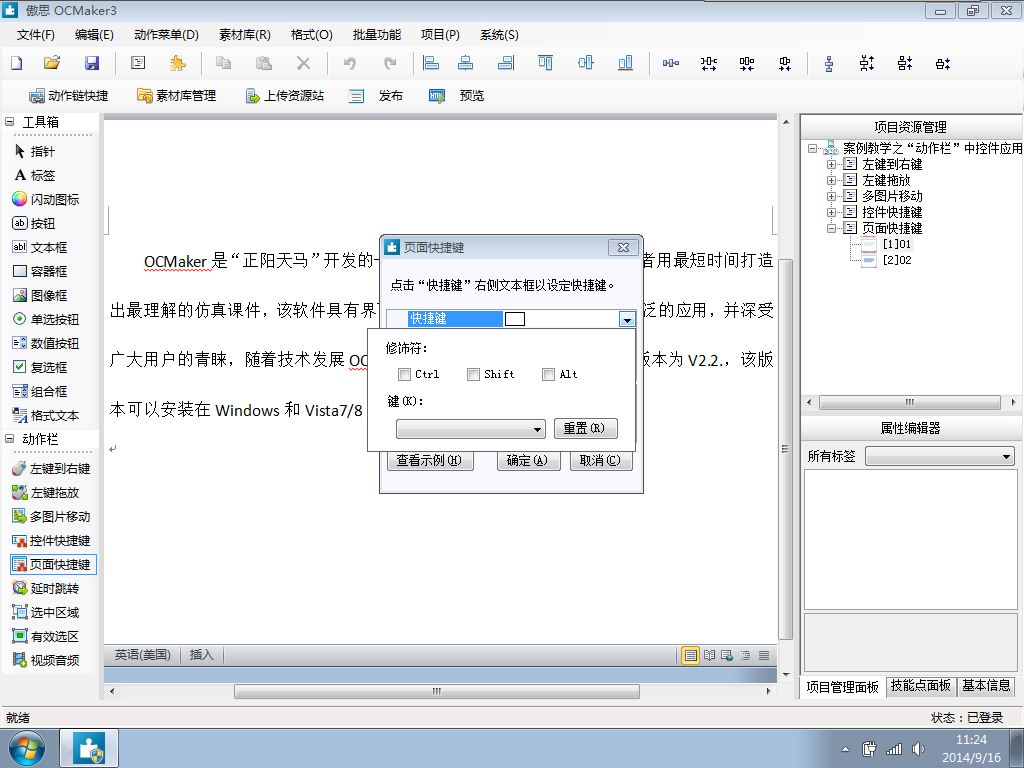
Task: Click the open folder toolbar icon
Action: pos(52,63)
